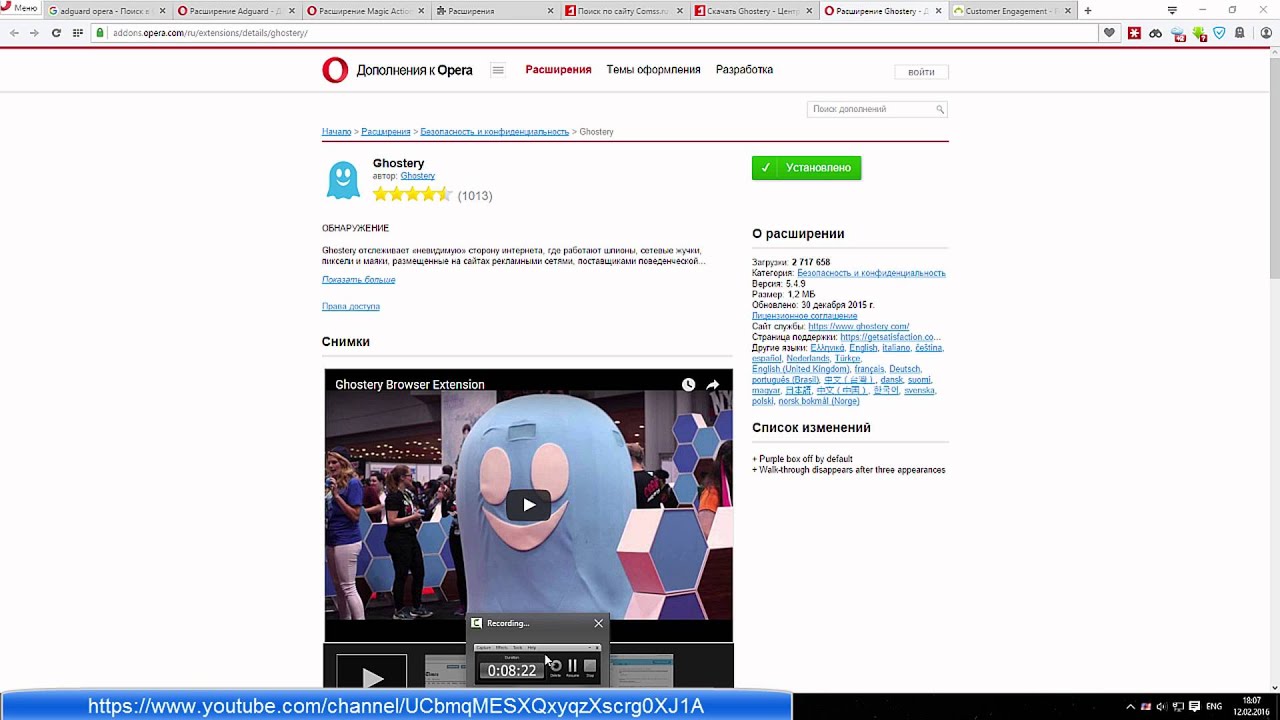This screenshot has width=1280, height=720.
Task: Open the getsatisfaction support page link
Action: (890, 337)
